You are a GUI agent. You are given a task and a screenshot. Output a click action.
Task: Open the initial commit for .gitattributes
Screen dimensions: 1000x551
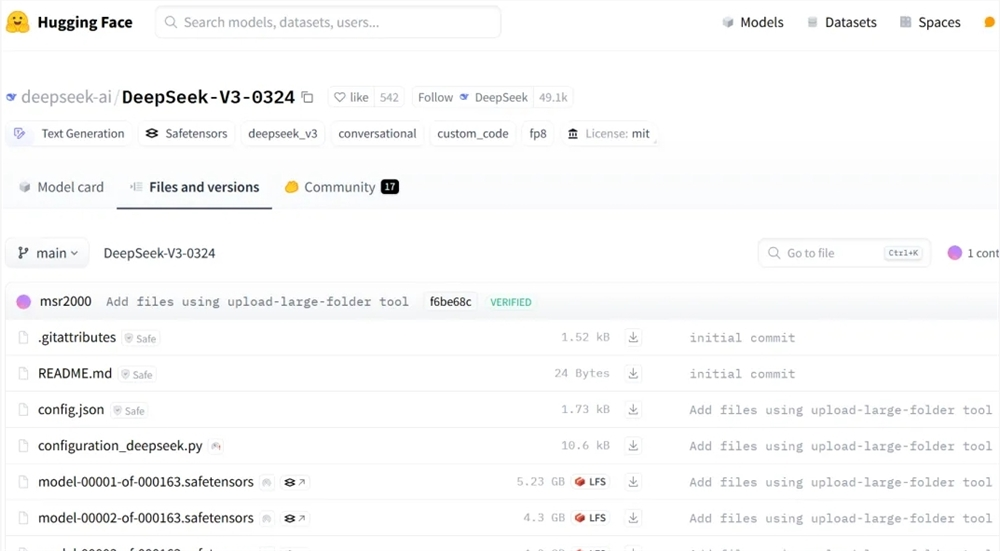(742, 338)
